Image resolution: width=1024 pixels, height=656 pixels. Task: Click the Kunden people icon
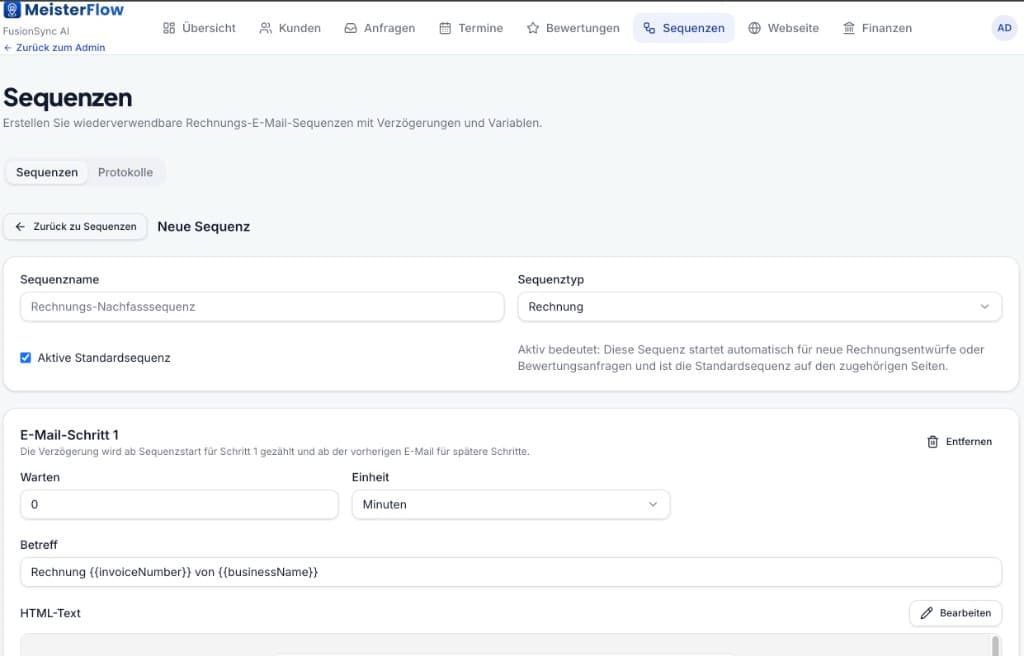pos(265,28)
